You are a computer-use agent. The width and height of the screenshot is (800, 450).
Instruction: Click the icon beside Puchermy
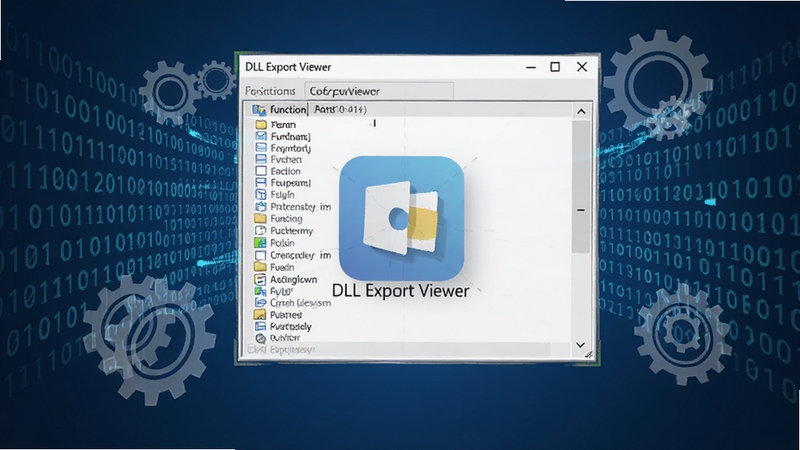[260, 231]
